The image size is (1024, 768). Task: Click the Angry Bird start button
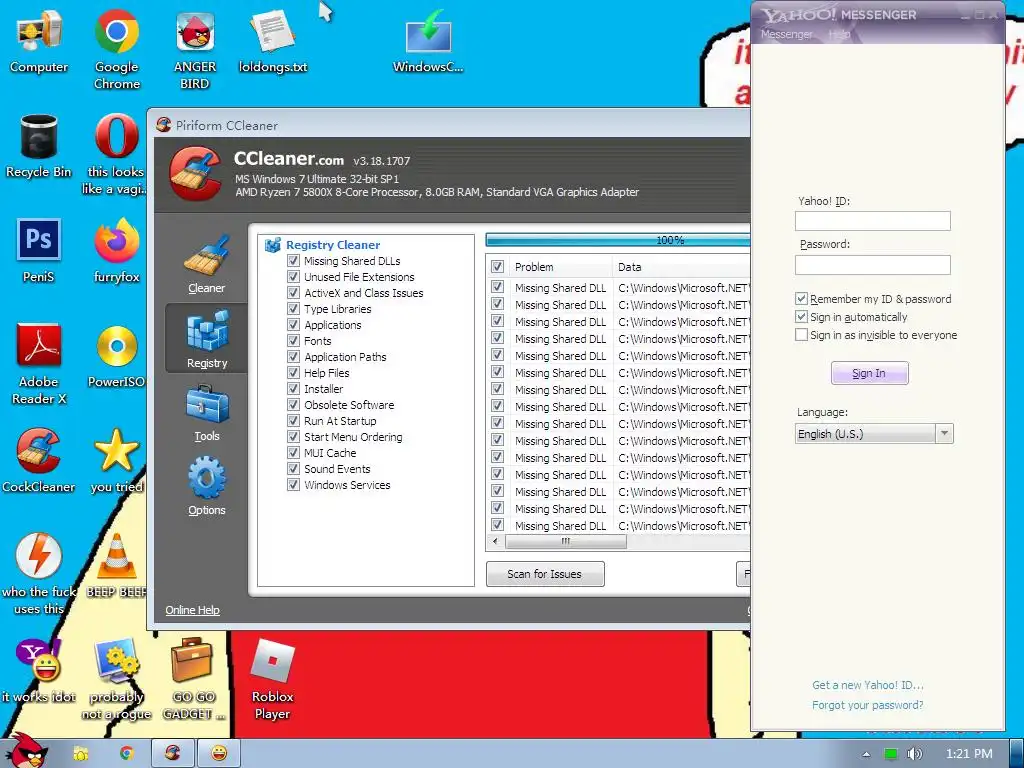(29, 752)
